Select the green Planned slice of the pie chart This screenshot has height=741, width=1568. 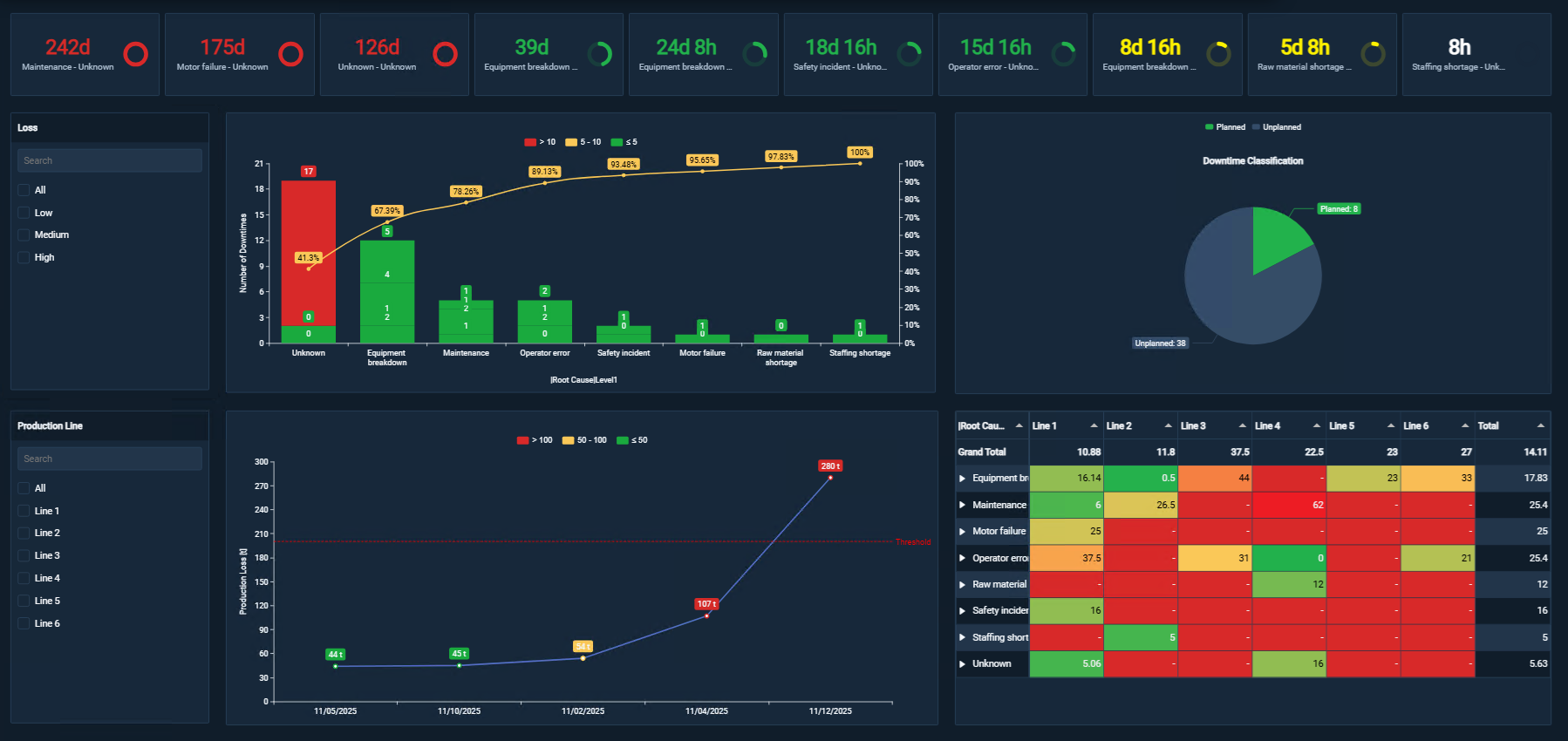1277,236
